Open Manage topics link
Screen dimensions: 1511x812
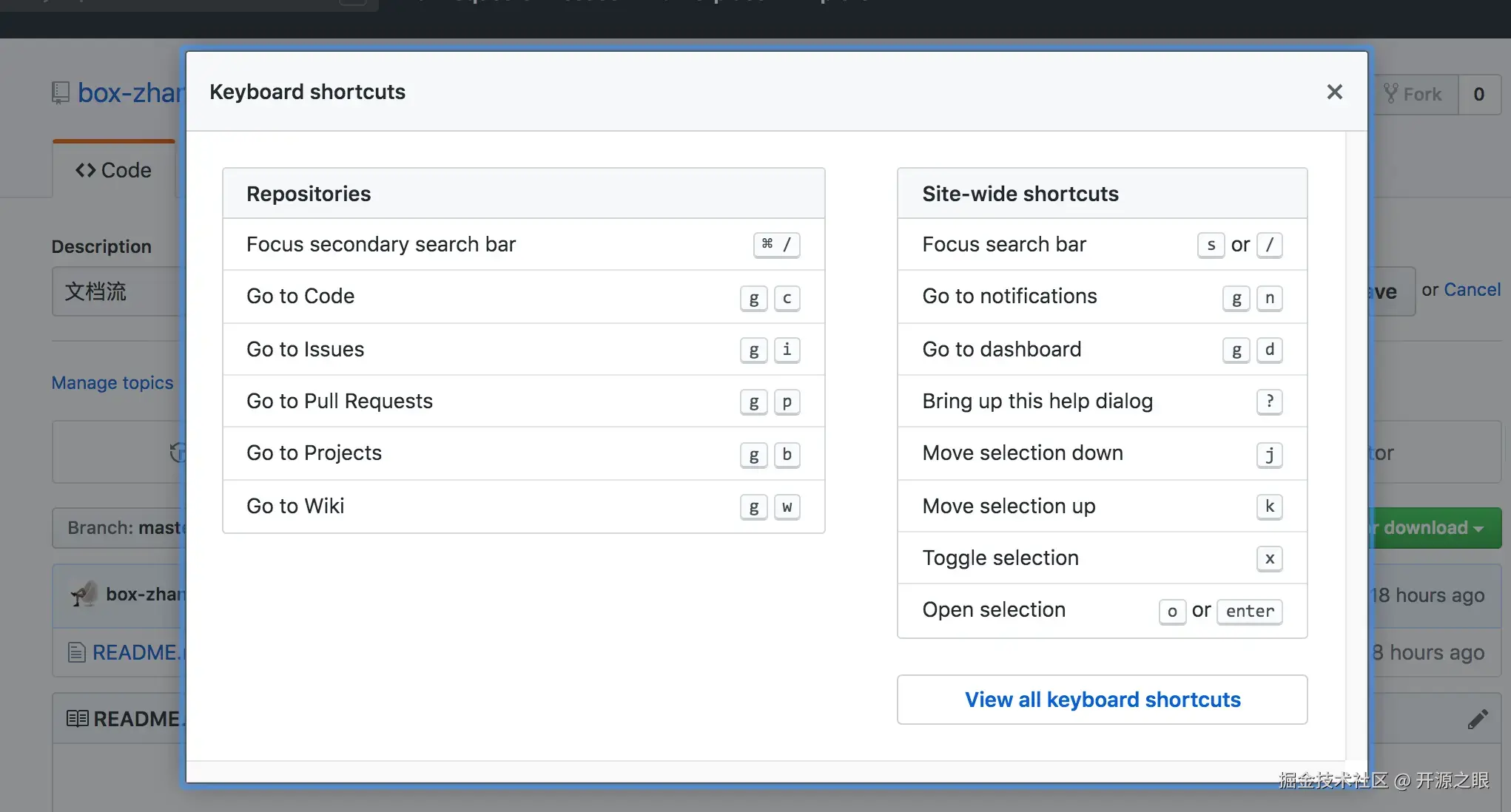(112, 382)
